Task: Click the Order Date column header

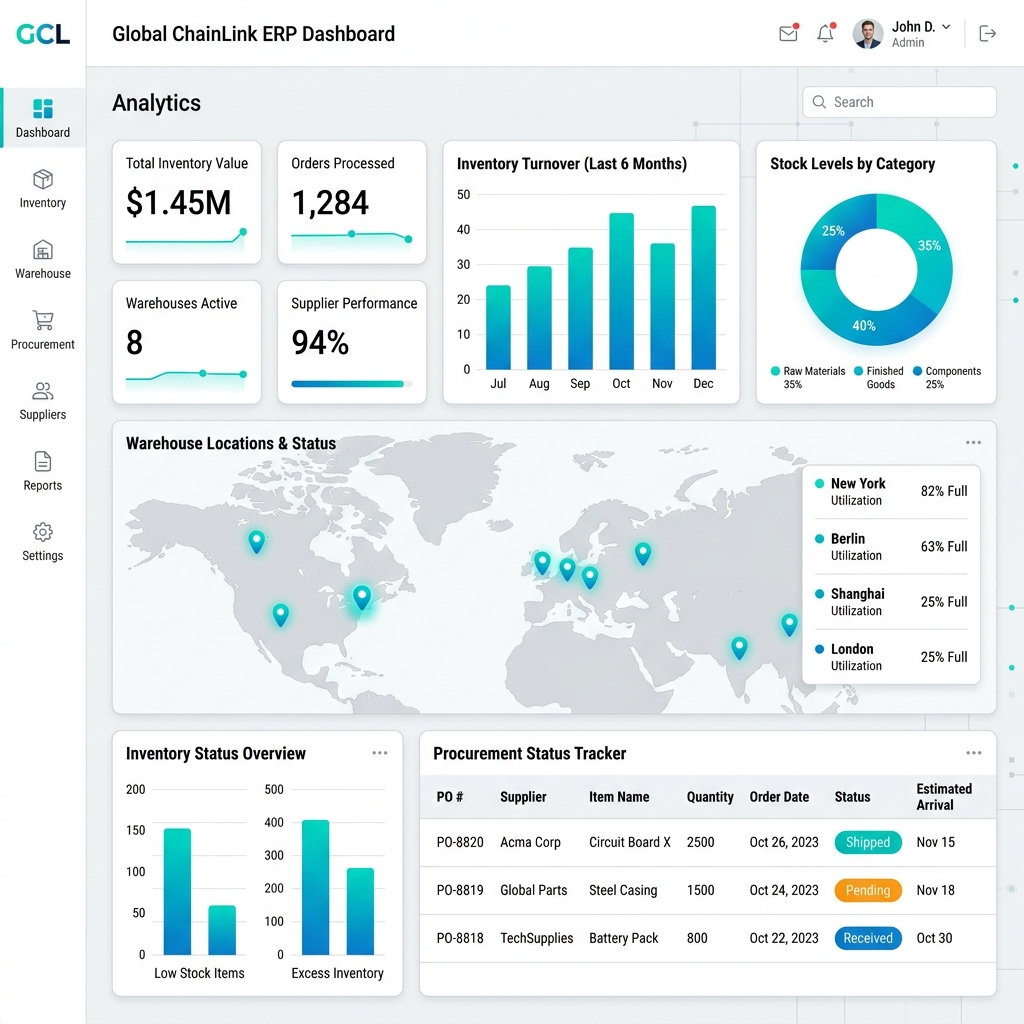Action: point(779,797)
